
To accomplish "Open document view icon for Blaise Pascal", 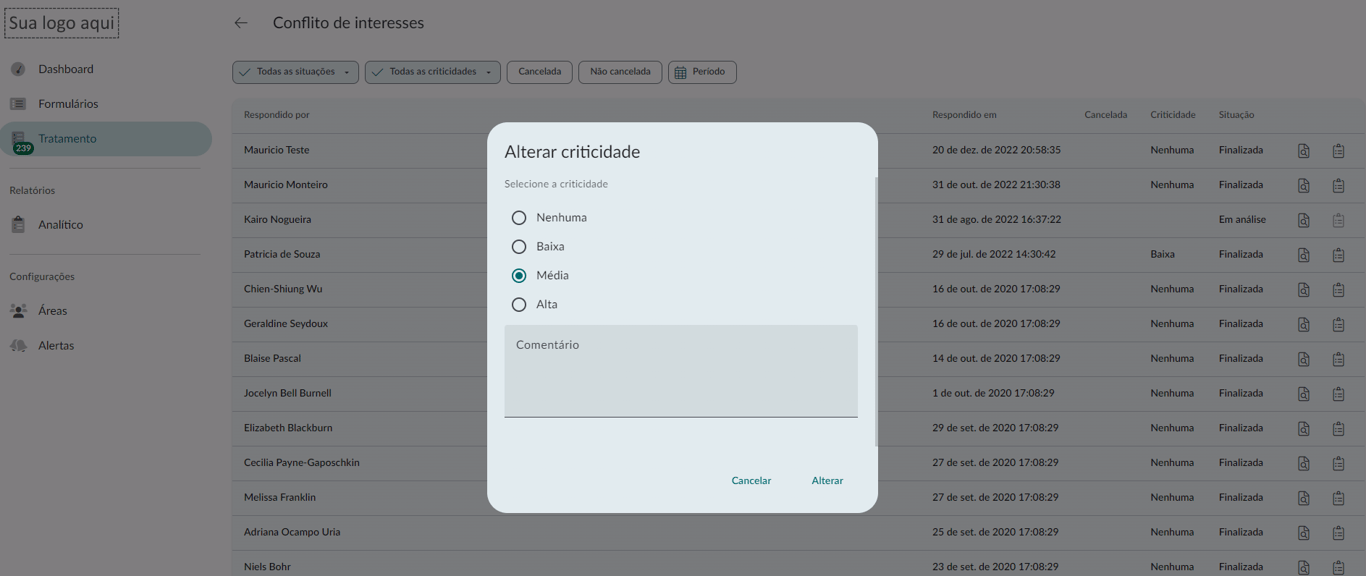I will click(1304, 359).
